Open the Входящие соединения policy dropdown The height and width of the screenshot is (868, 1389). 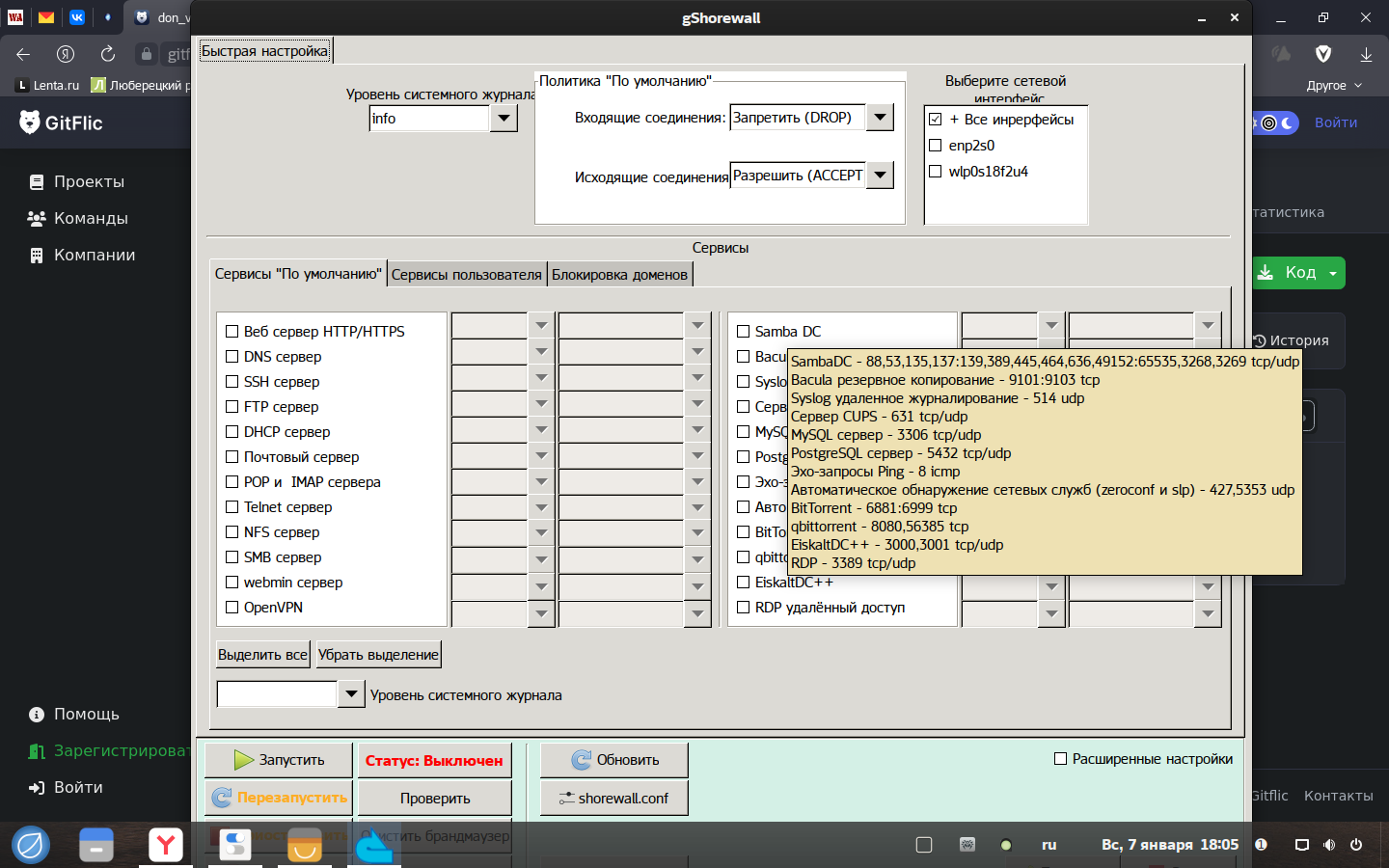(x=880, y=118)
